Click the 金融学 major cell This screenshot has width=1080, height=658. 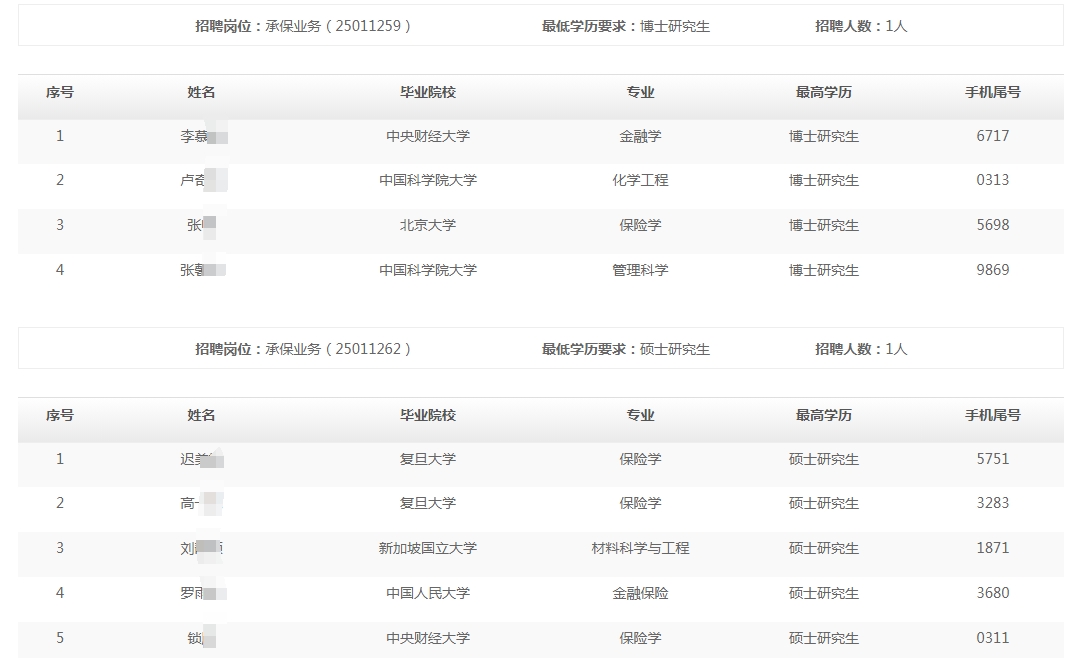[x=640, y=136]
